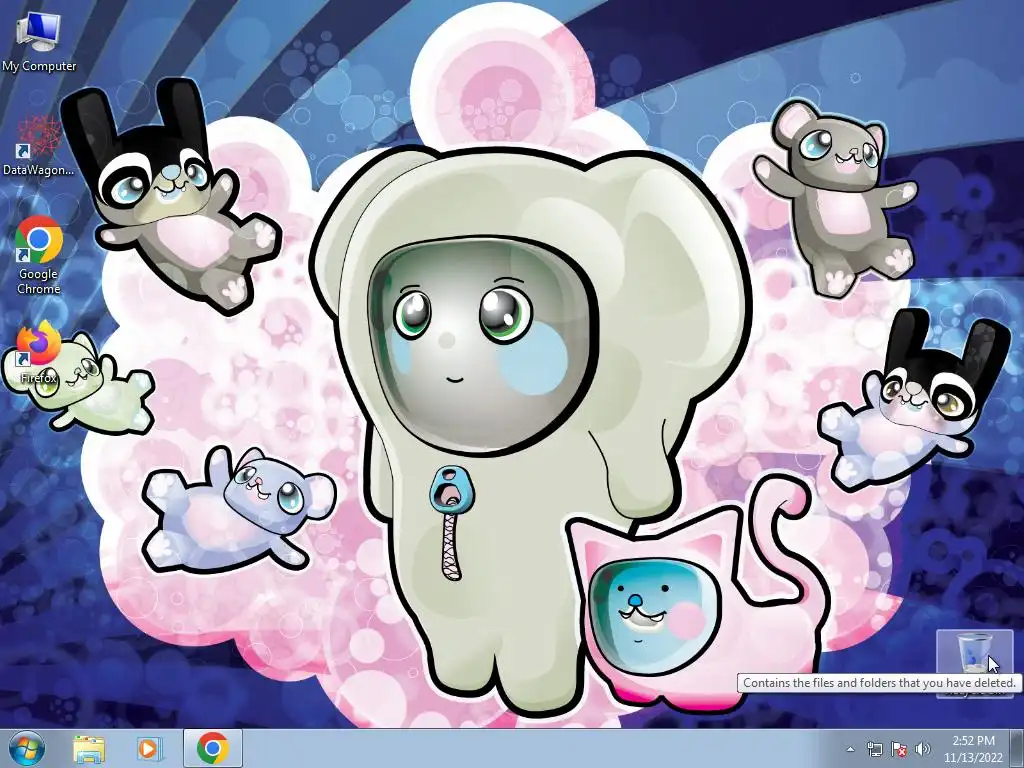
Task: Select the DataWagon desktop shortcut
Action: [x=39, y=146]
